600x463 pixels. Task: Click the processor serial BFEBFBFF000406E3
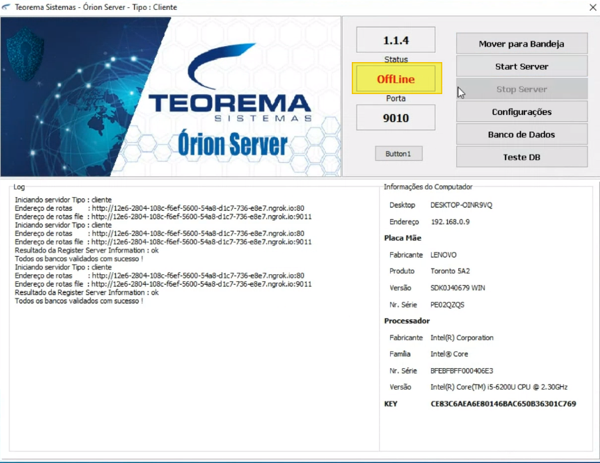pyautogui.click(x=461, y=370)
